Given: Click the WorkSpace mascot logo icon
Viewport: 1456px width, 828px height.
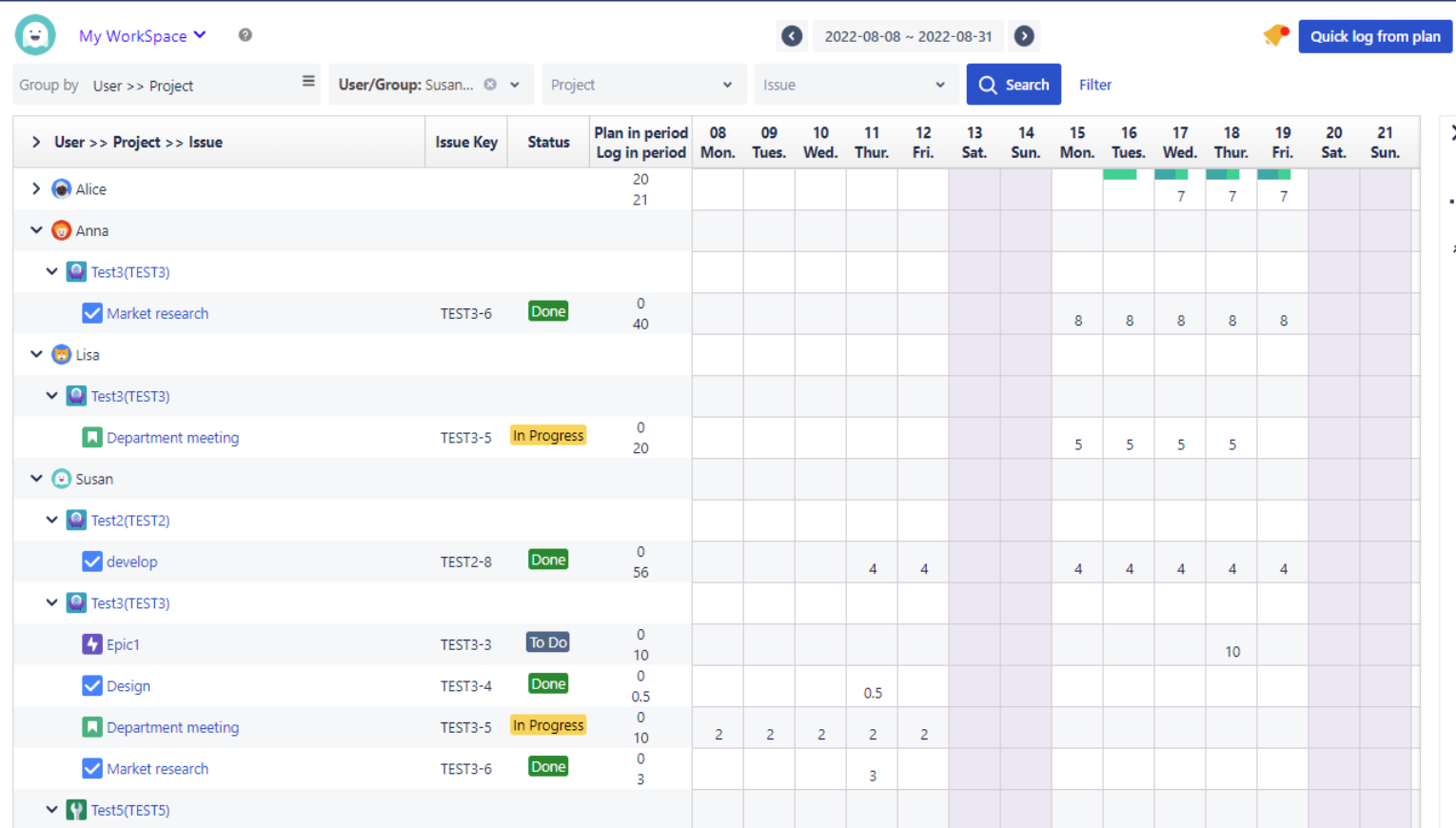Looking at the screenshot, I should click(35, 35).
